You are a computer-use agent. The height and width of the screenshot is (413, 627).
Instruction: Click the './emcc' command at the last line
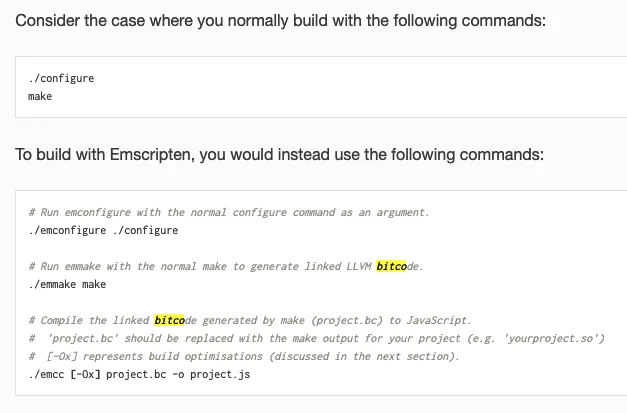[46, 374]
